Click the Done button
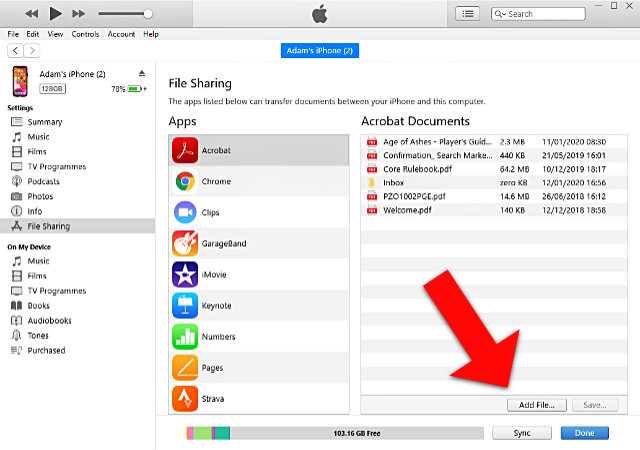 tap(584, 433)
